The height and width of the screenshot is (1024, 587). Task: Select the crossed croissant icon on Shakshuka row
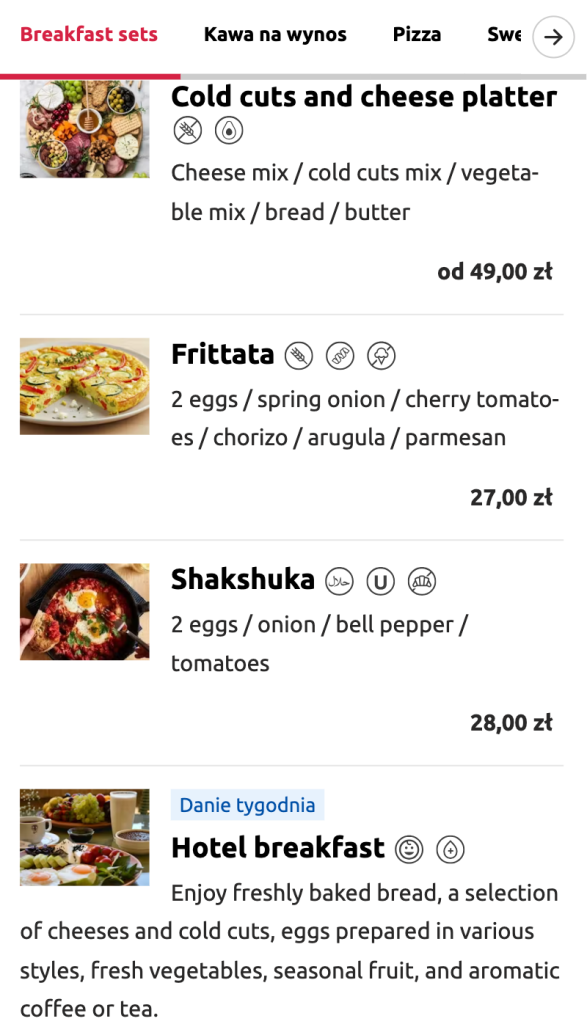click(422, 580)
